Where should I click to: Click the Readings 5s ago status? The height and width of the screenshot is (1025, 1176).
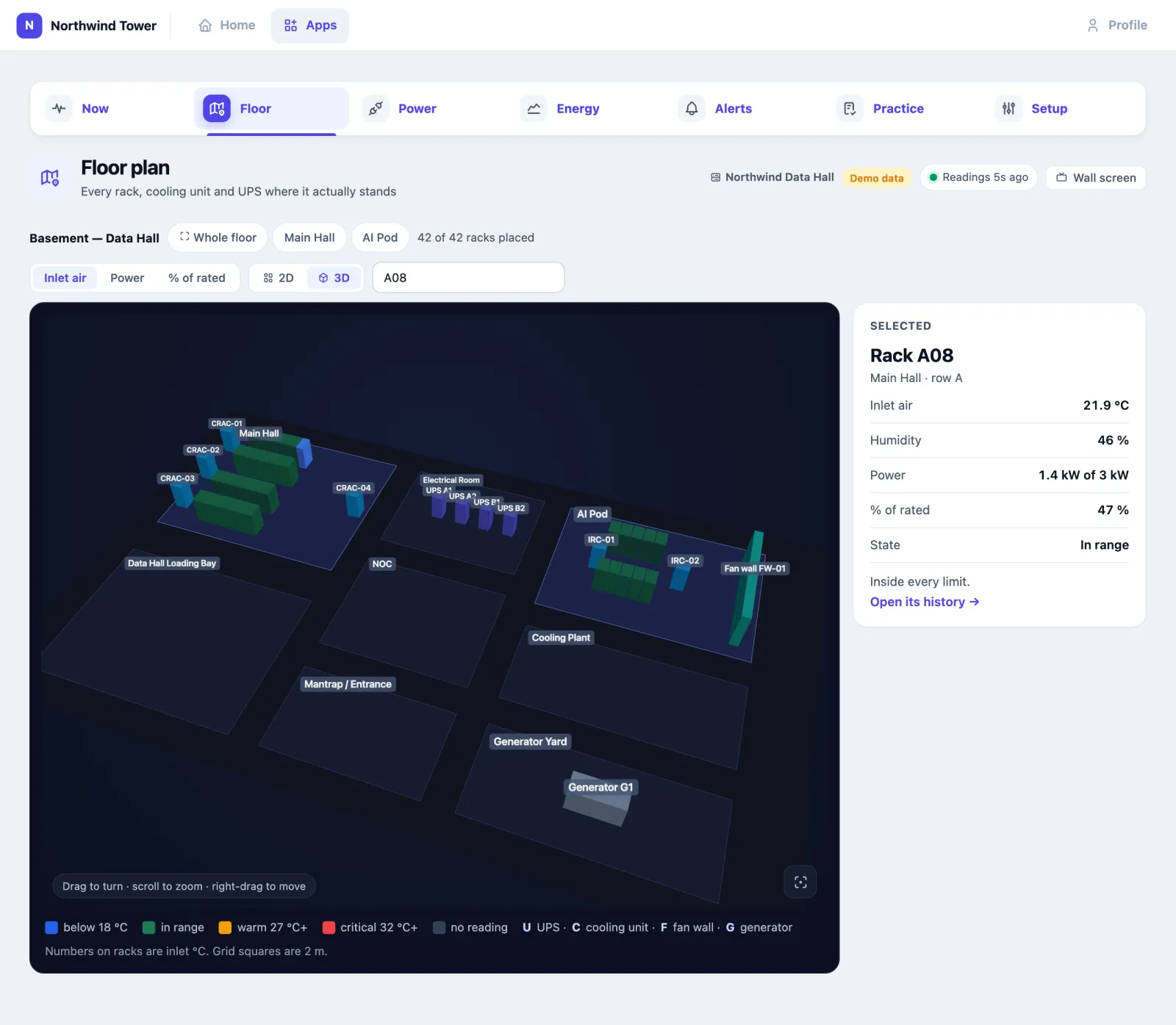point(978,177)
